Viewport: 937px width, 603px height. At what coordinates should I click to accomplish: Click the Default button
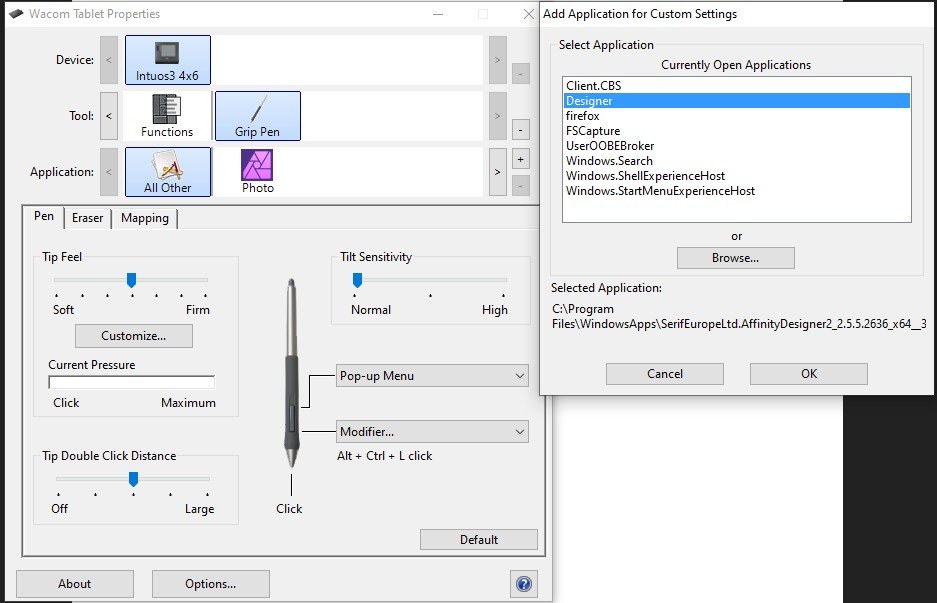[x=479, y=540]
